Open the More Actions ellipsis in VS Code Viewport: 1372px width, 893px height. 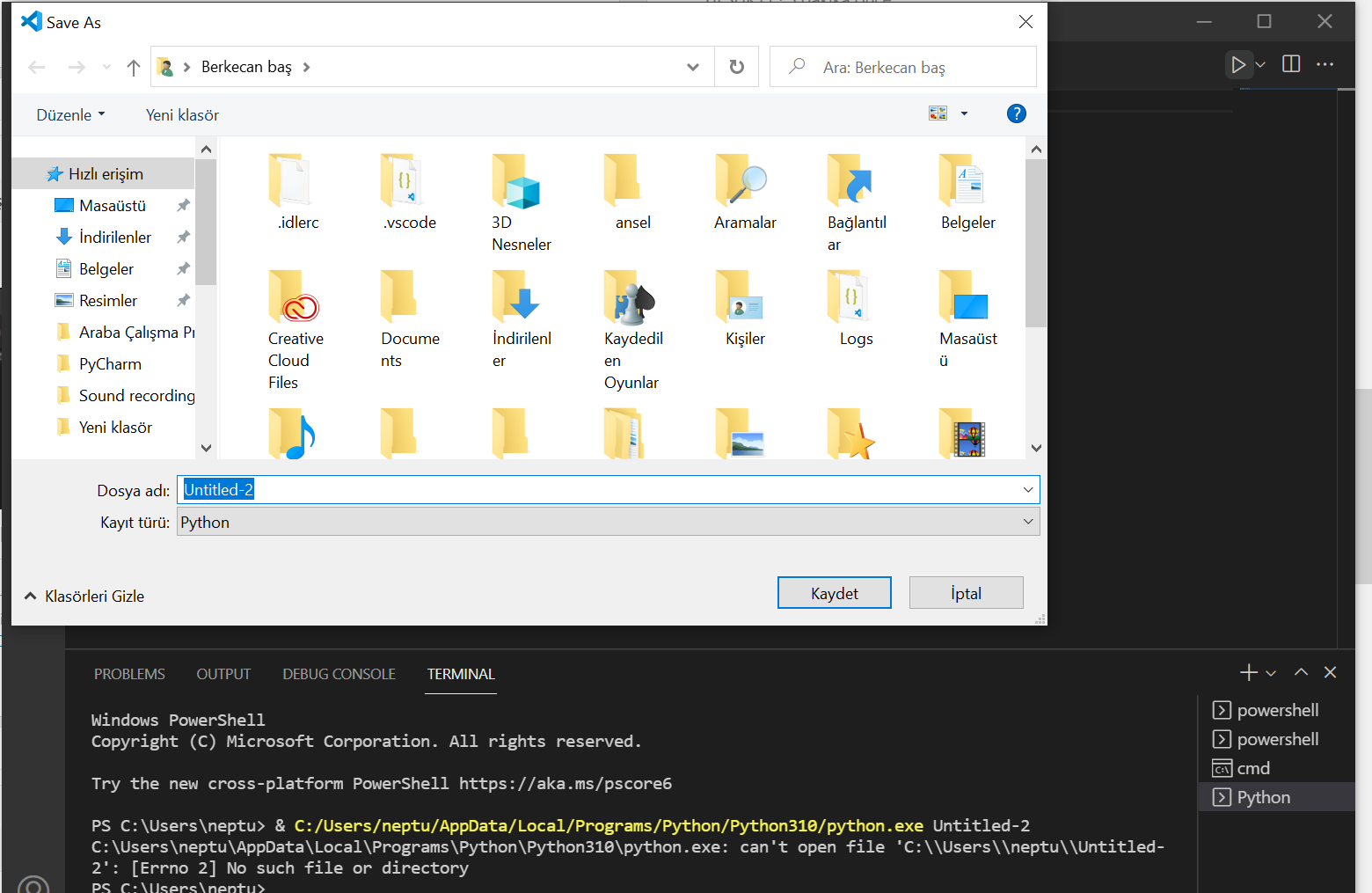point(1325,64)
